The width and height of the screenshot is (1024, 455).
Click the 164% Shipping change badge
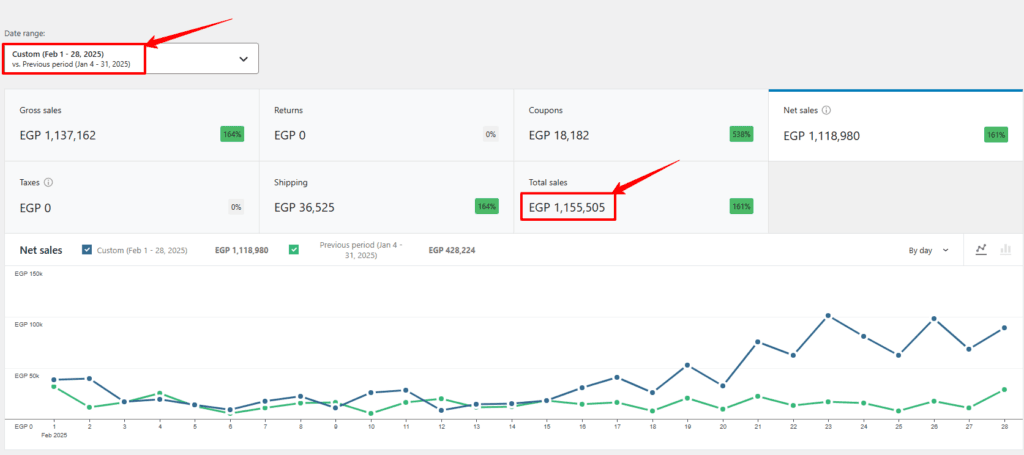point(487,206)
